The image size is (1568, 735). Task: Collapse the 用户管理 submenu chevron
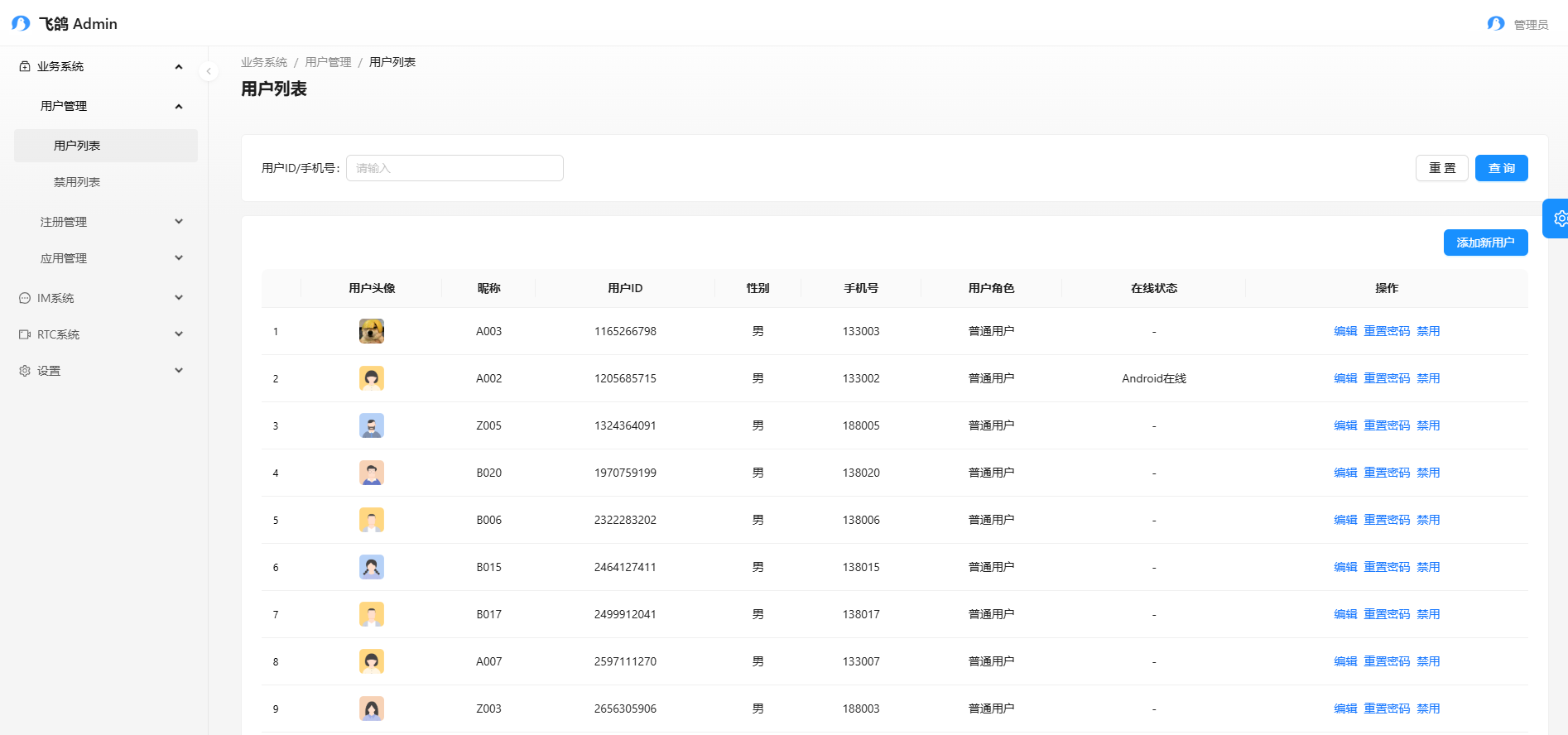point(179,106)
